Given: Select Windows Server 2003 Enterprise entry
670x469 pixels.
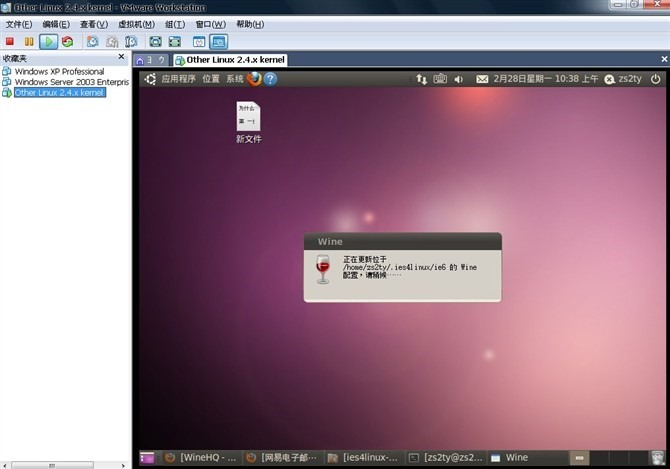Looking at the screenshot, I should pos(72,82).
